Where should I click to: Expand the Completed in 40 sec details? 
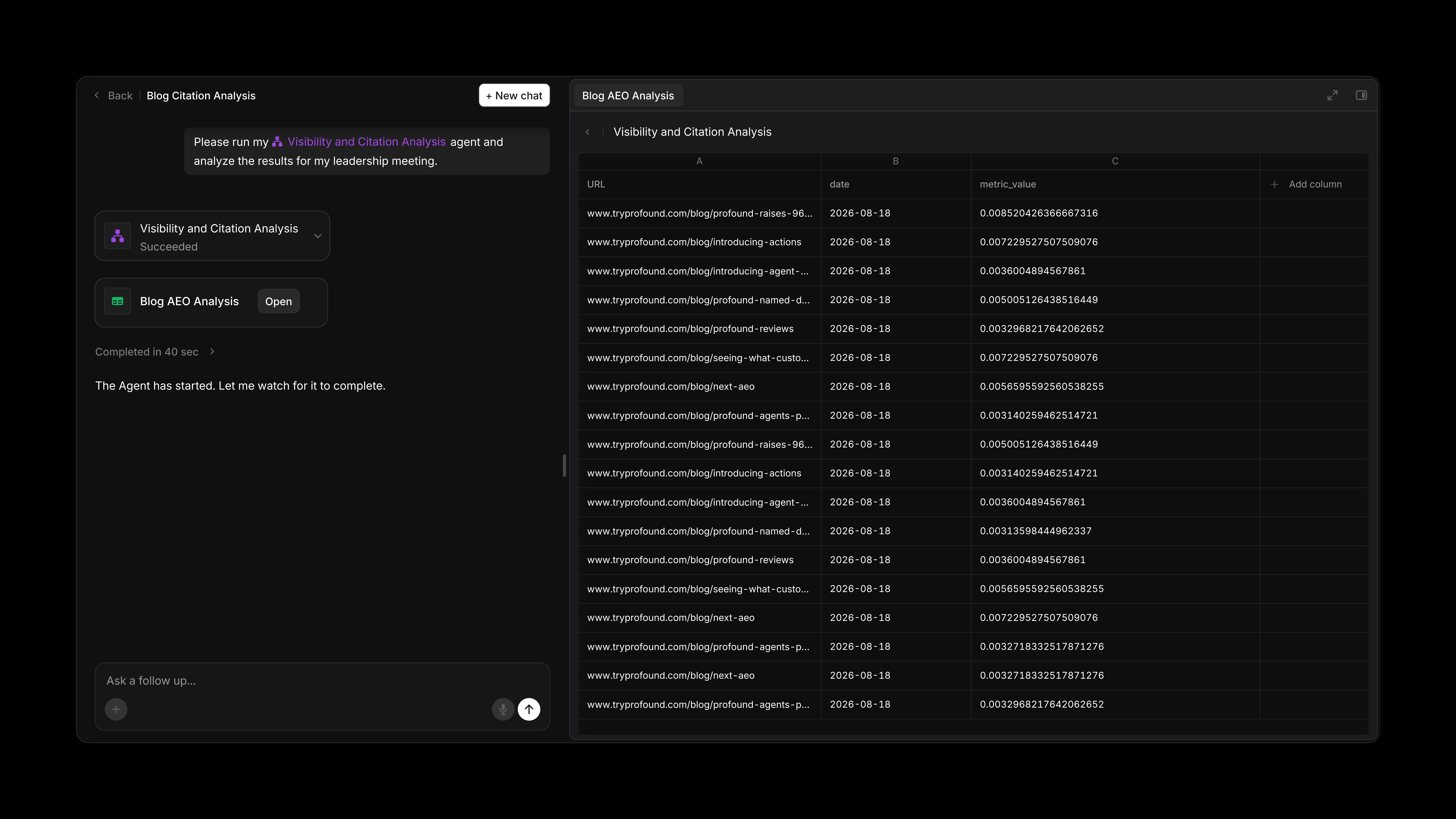click(x=212, y=351)
